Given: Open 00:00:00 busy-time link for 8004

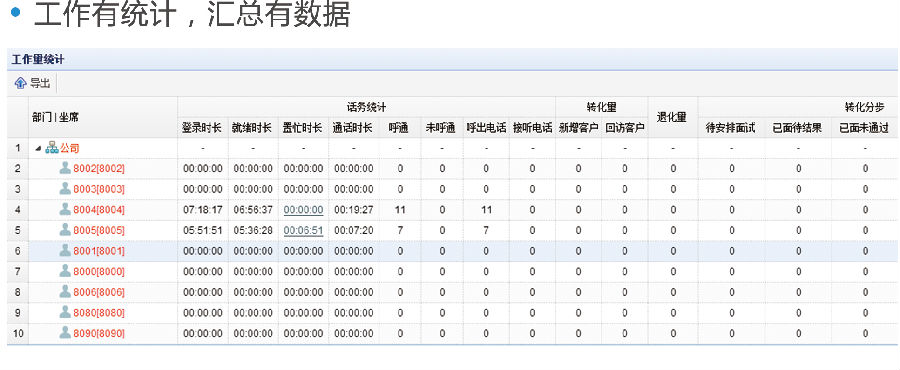Looking at the screenshot, I should (x=304, y=210).
